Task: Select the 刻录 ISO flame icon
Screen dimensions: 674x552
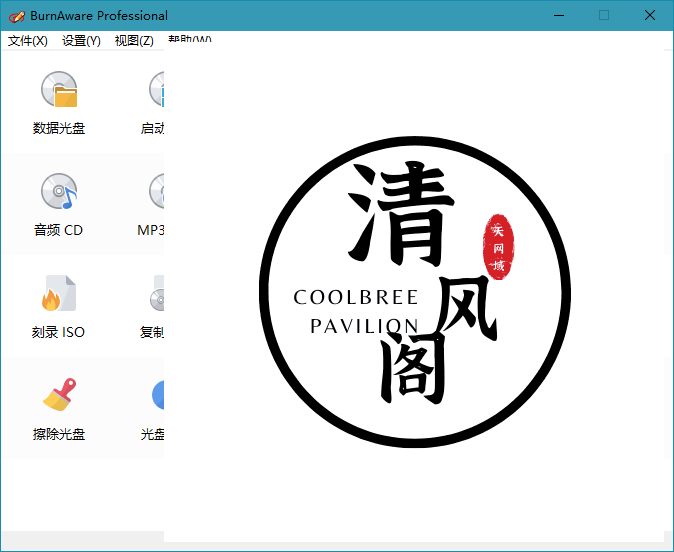Action: (x=59, y=293)
